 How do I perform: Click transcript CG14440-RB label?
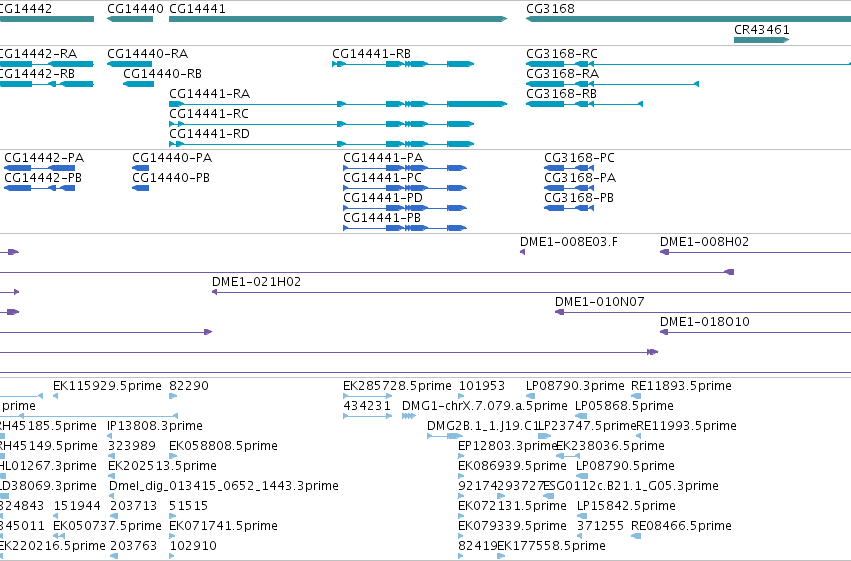pyautogui.click(x=162, y=74)
